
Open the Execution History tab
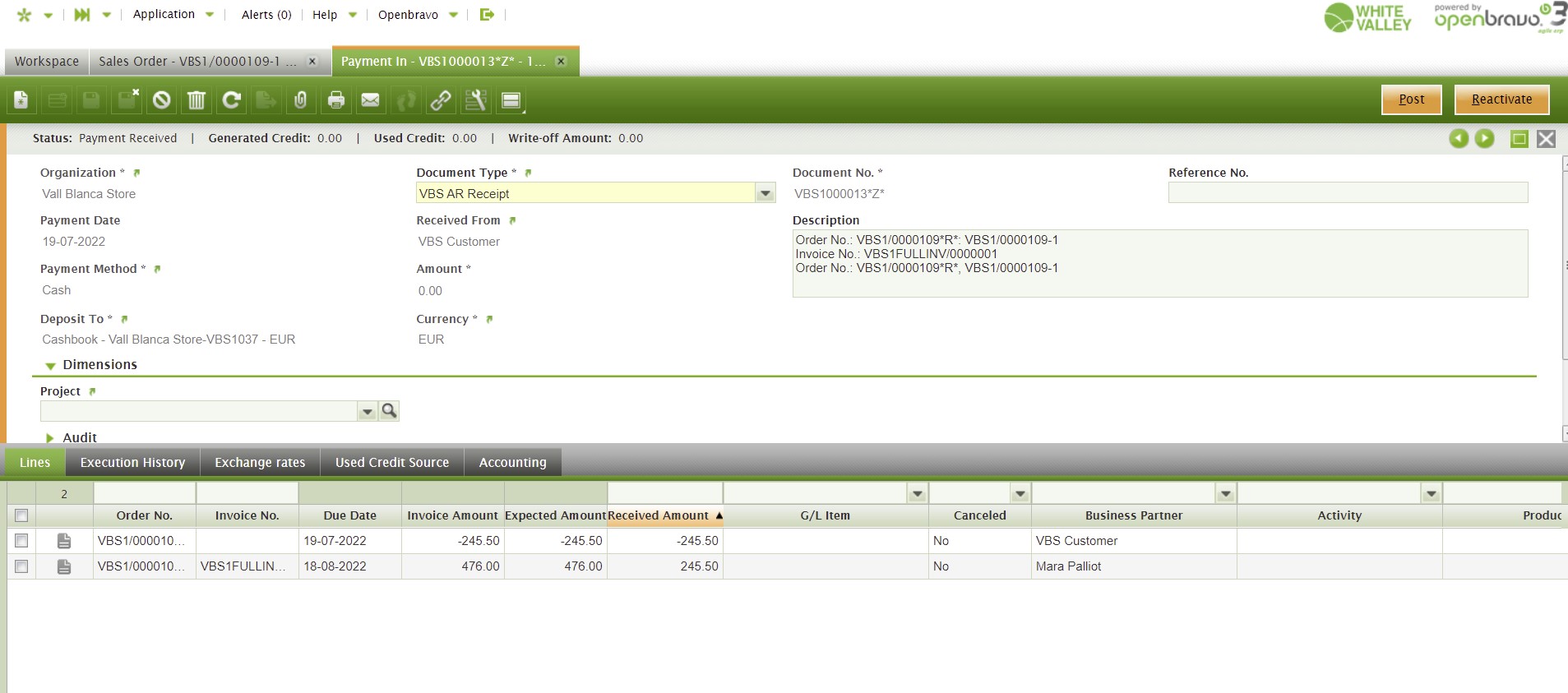pos(132,463)
